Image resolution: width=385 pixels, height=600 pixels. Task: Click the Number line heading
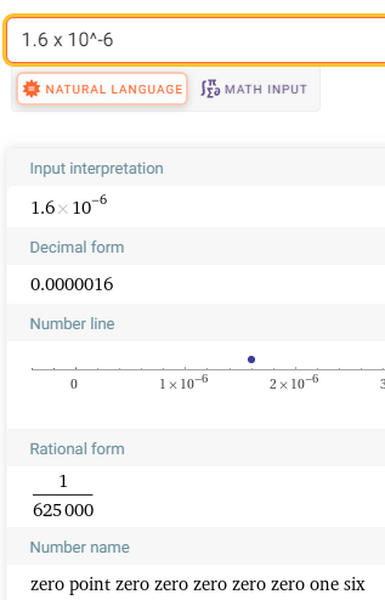[x=72, y=324]
